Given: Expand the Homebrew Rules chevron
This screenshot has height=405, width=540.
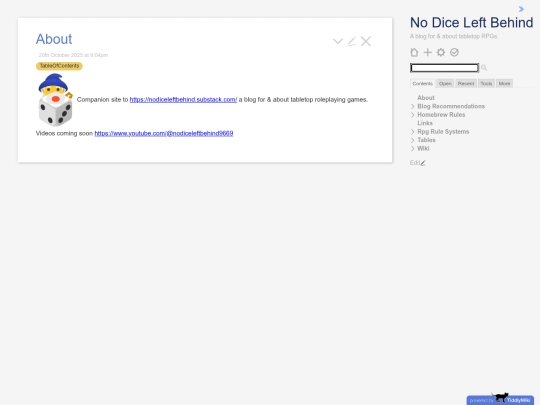Looking at the screenshot, I should [413, 115].
